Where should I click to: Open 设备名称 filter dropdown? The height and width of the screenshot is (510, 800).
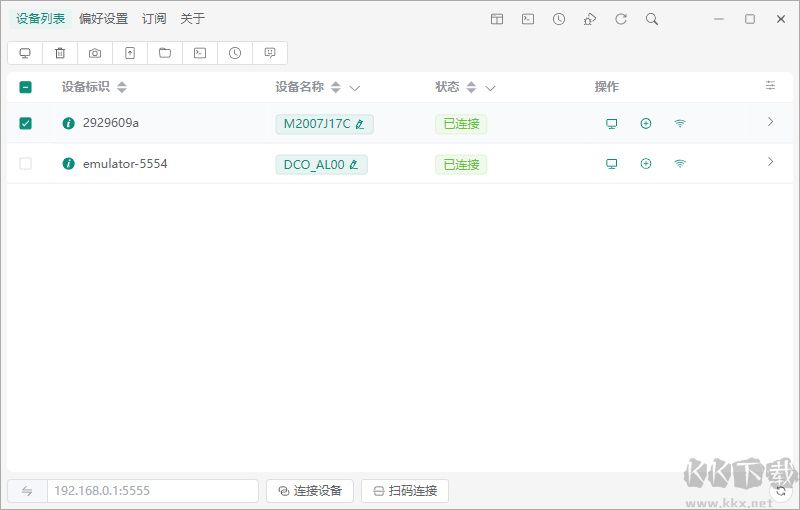click(x=355, y=88)
